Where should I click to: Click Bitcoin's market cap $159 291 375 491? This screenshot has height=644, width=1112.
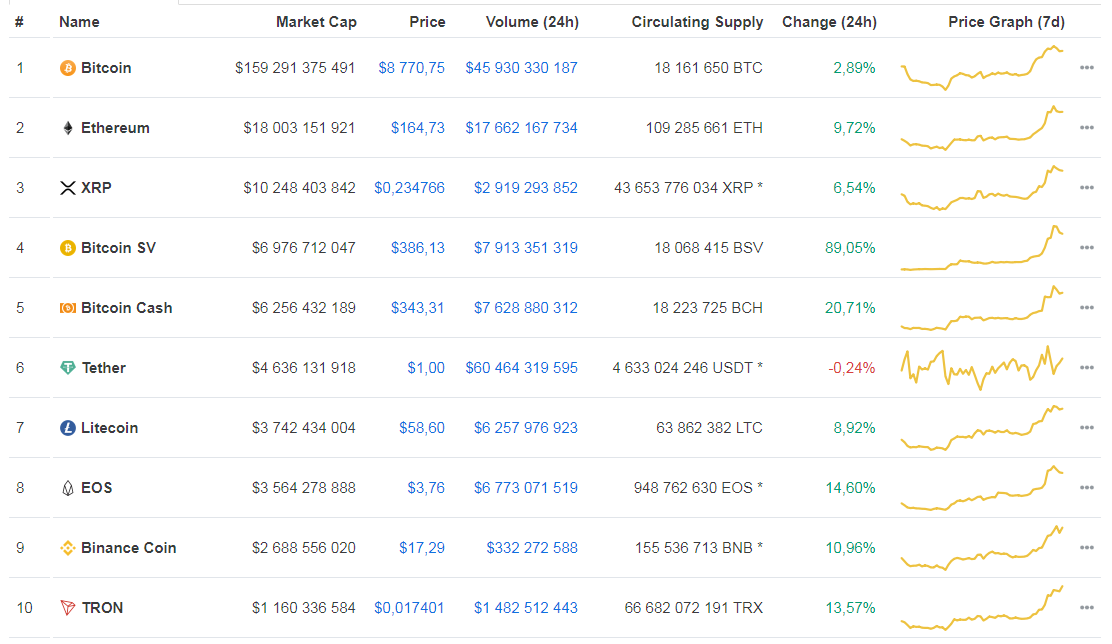(x=295, y=68)
